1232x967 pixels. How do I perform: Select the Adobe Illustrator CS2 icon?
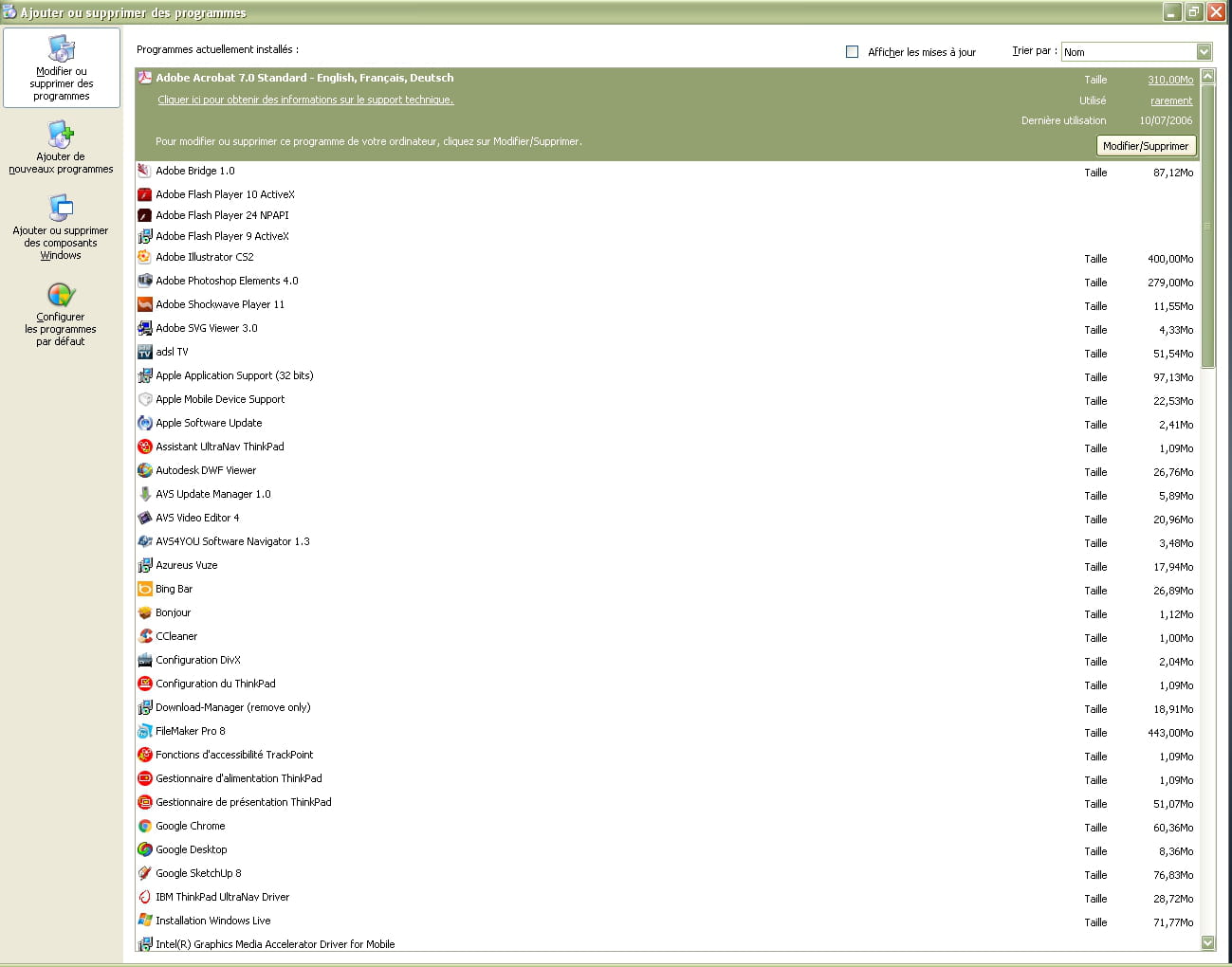(145, 257)
